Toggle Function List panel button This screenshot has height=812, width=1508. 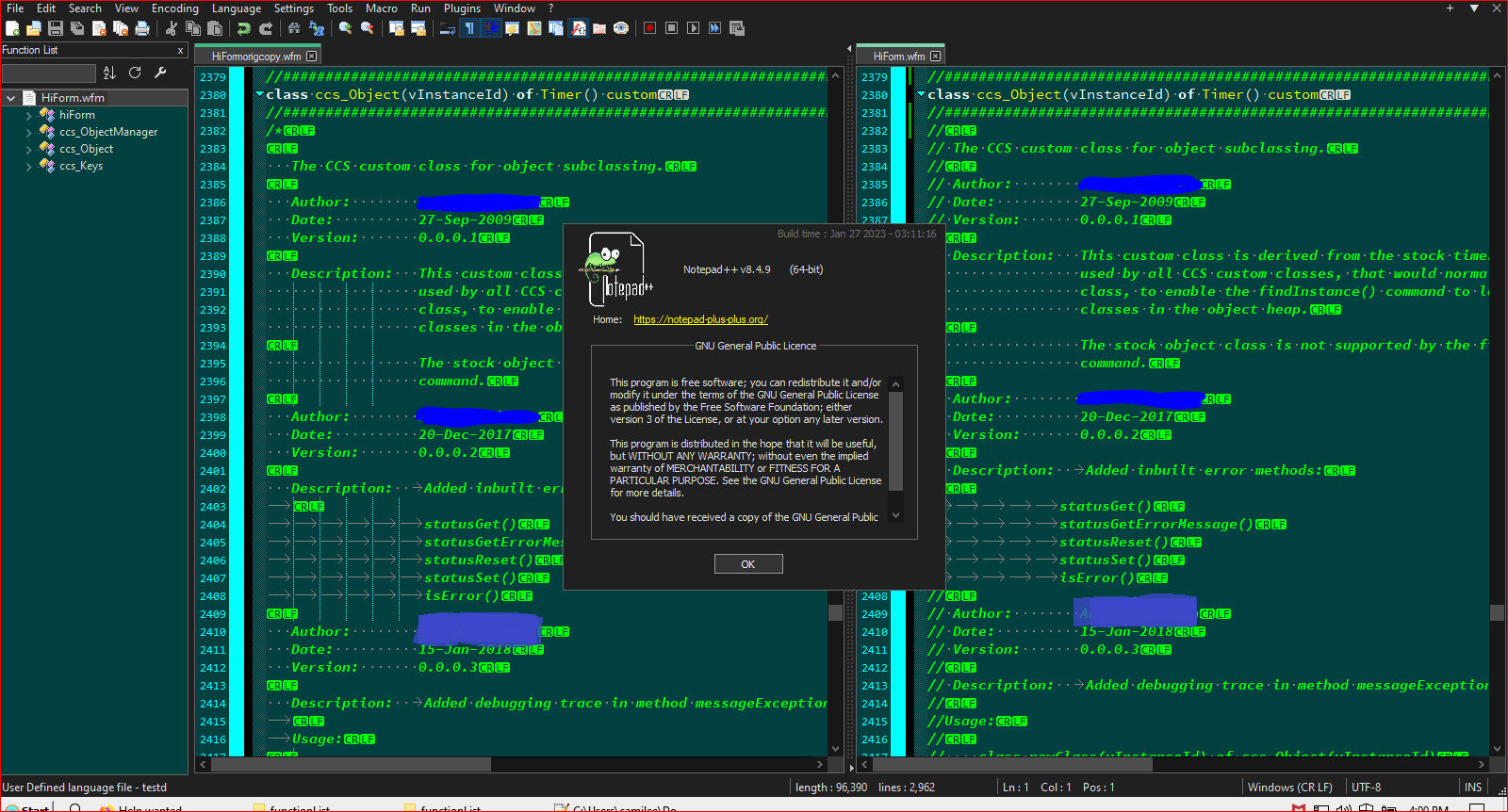[x=579, y=28]
